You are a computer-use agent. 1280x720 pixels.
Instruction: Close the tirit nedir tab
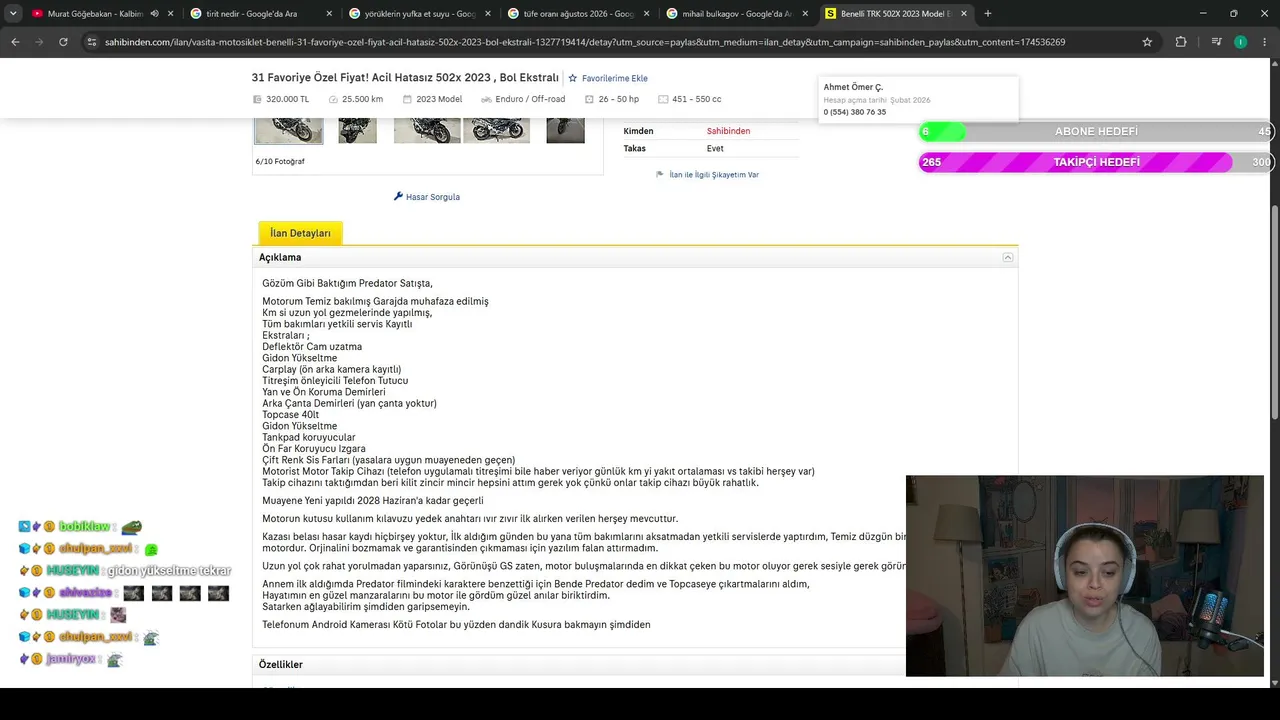[x=330, y=14]
